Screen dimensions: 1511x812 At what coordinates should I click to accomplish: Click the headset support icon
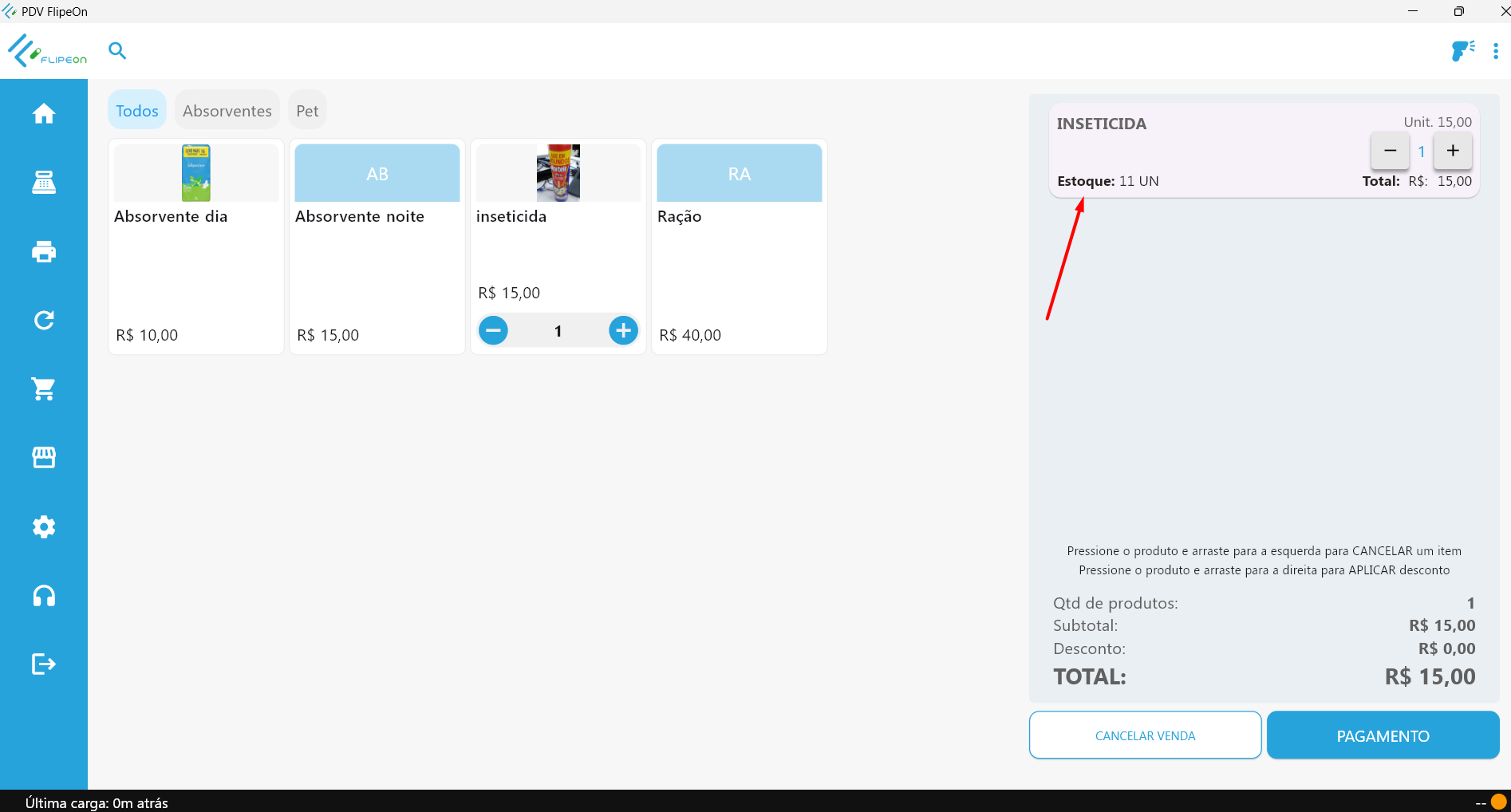point(44,596)
